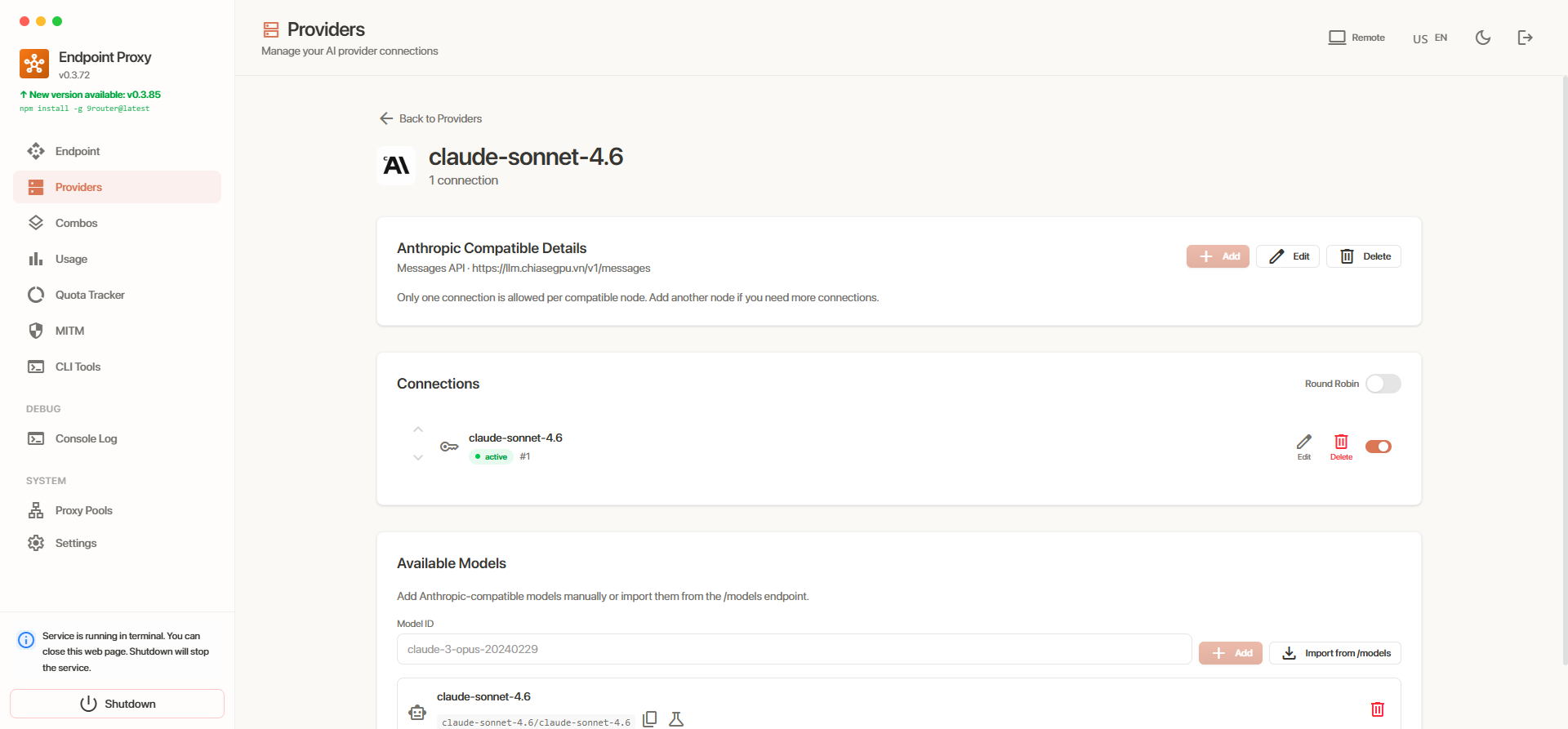Open CLI Tools in the sidebar
The height and width of the screenshot is (729, 1568).
[x=117, y=367]
